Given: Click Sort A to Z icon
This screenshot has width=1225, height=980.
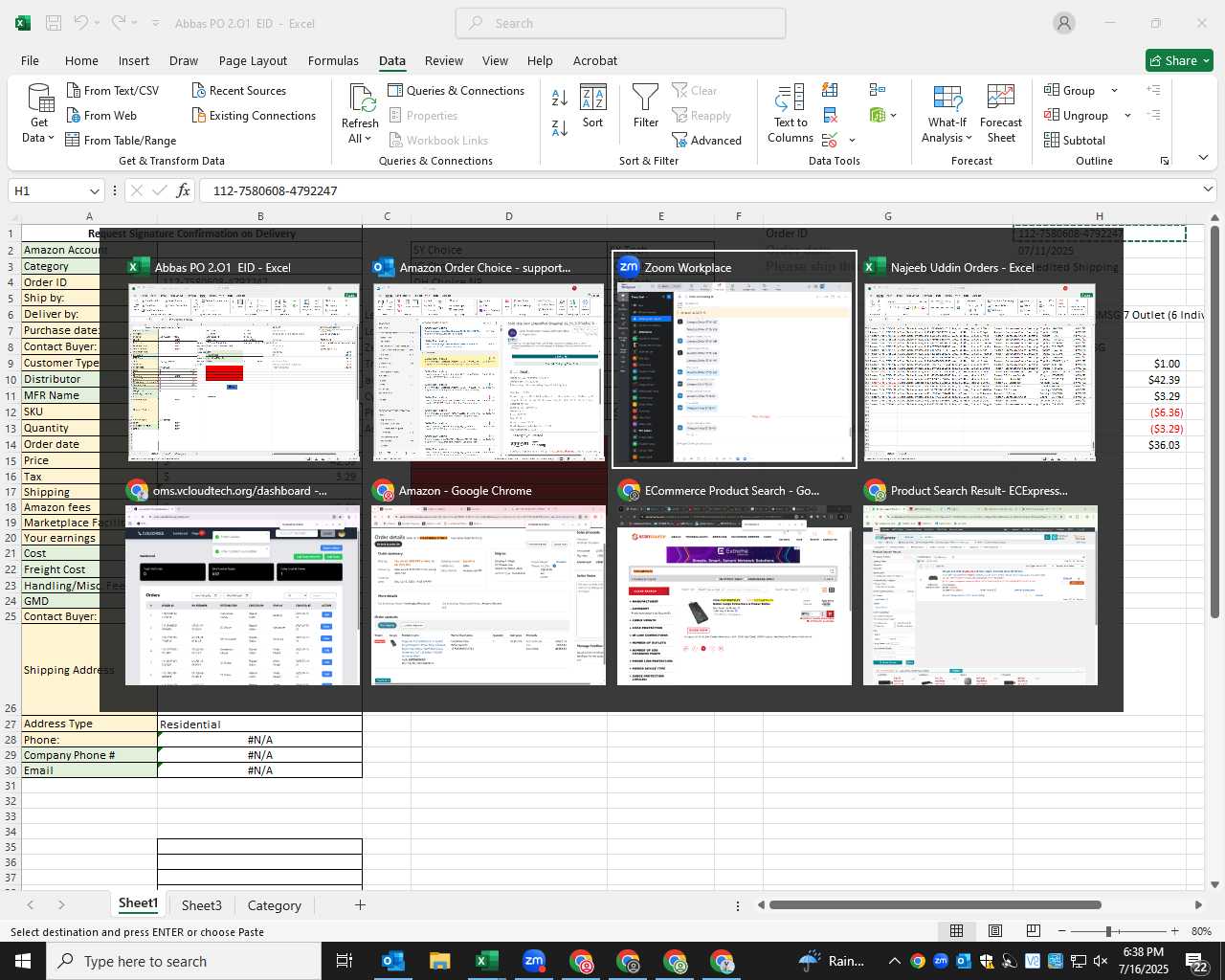Looking at the screenshot, I should point(560,98).
